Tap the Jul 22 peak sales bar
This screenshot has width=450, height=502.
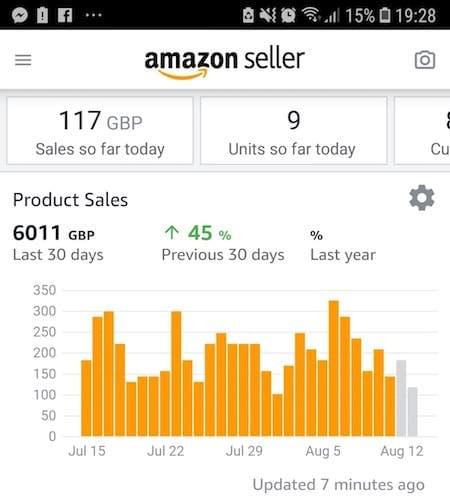[176, 374]
